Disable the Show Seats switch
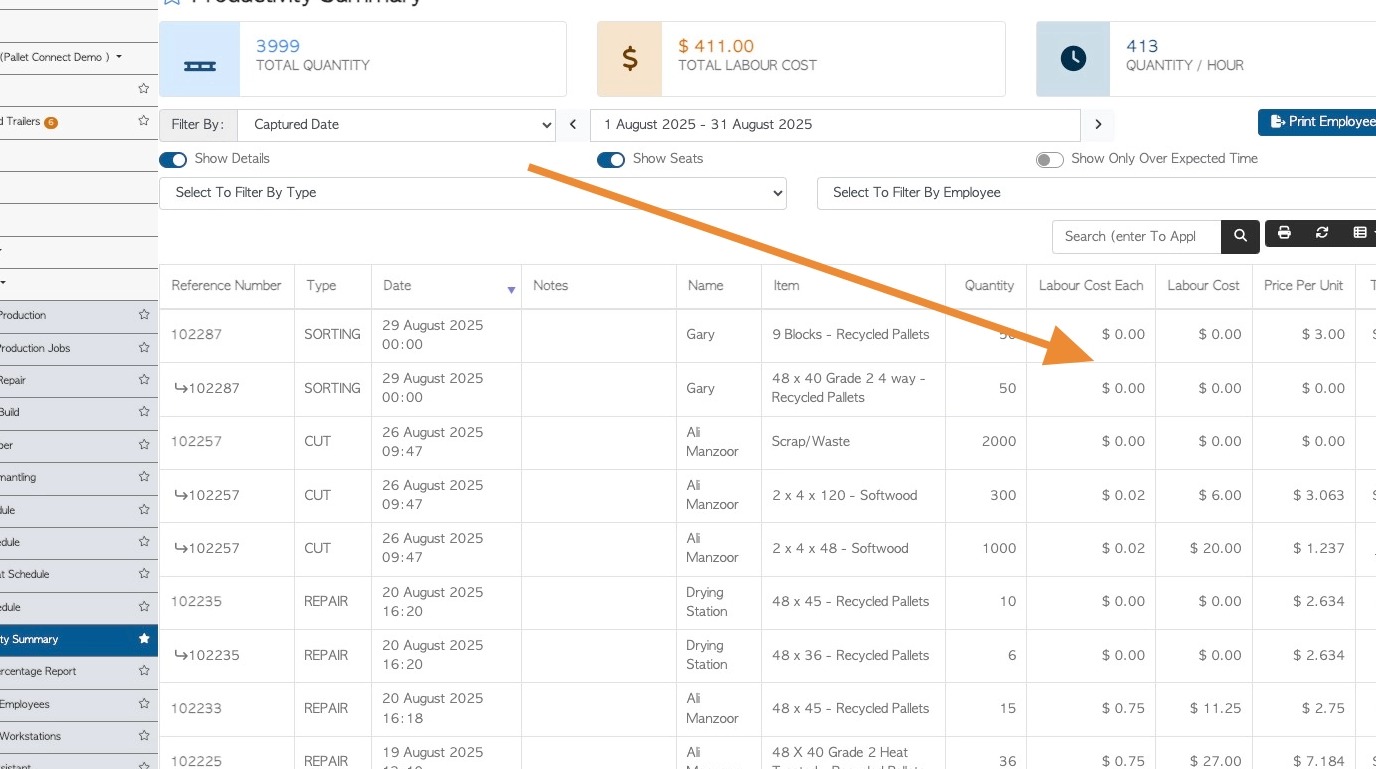Viewport: 1376px width, 769px height. point(611,160)
